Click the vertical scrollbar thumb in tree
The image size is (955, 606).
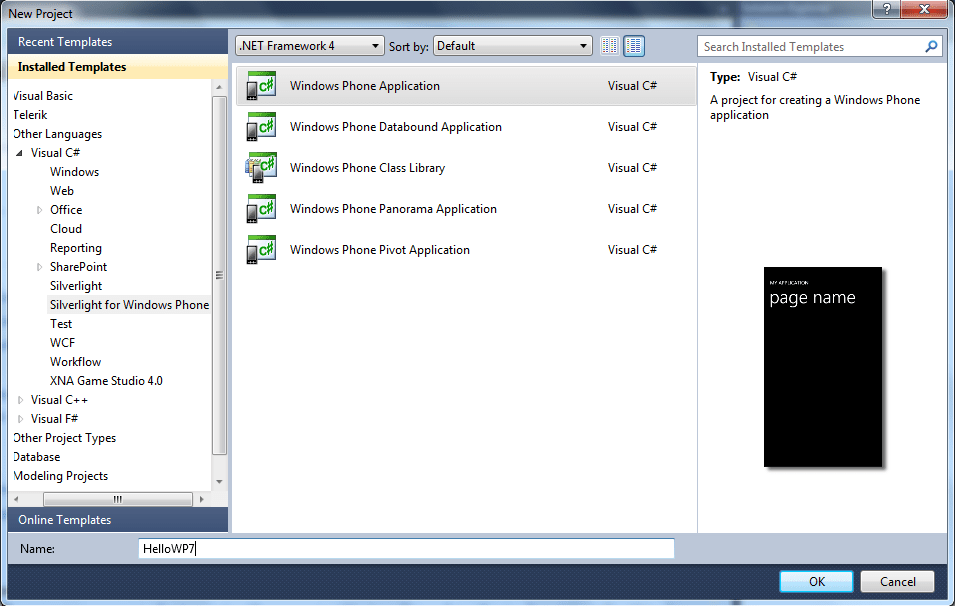tap(219, 275)
